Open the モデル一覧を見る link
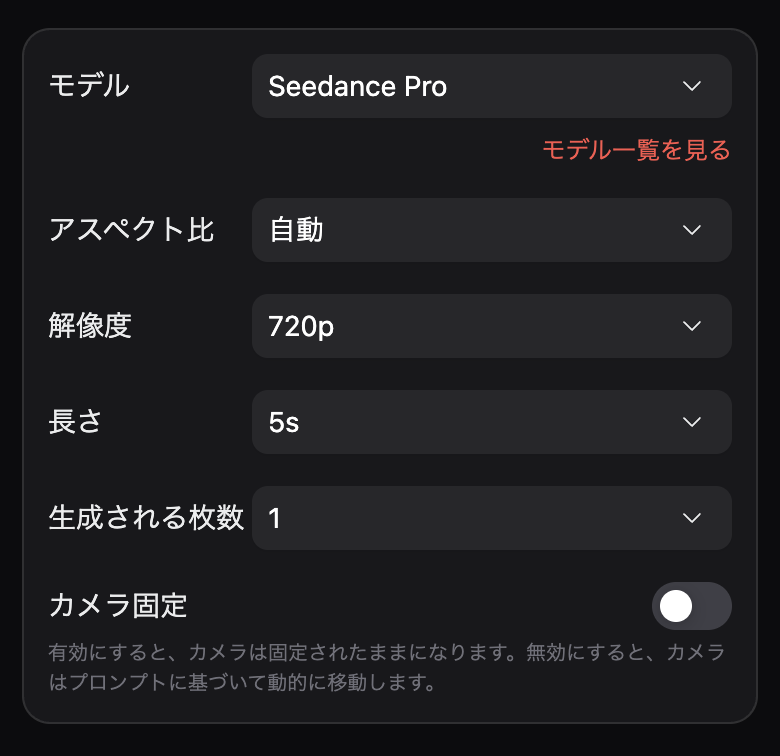Image resolution: width=780 pixels, height=756 pixels. tap(636, 150)
